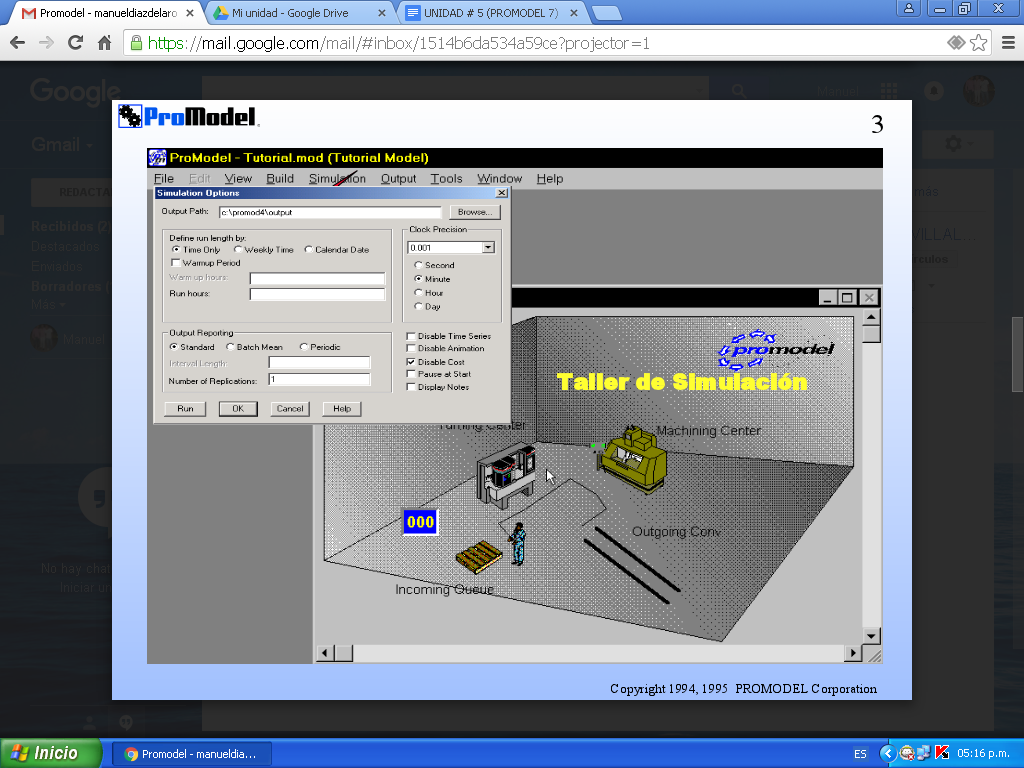Image resolution: width=1024 pixels, height=768 pixels.
Task: Click Cancel in Simulation Options
Action: pos(290,409)
